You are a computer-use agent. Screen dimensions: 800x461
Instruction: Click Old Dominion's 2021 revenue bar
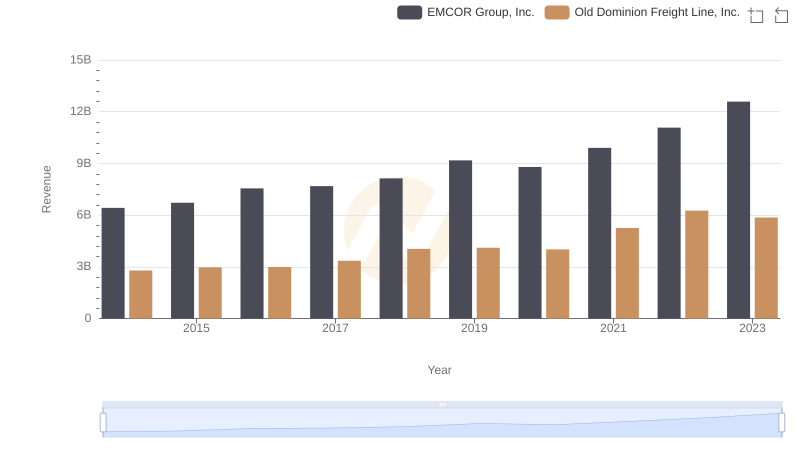(627, 273)
